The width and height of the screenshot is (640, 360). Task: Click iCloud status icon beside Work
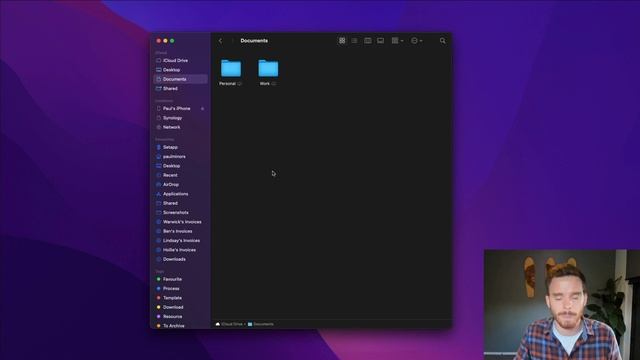(273, 84)
